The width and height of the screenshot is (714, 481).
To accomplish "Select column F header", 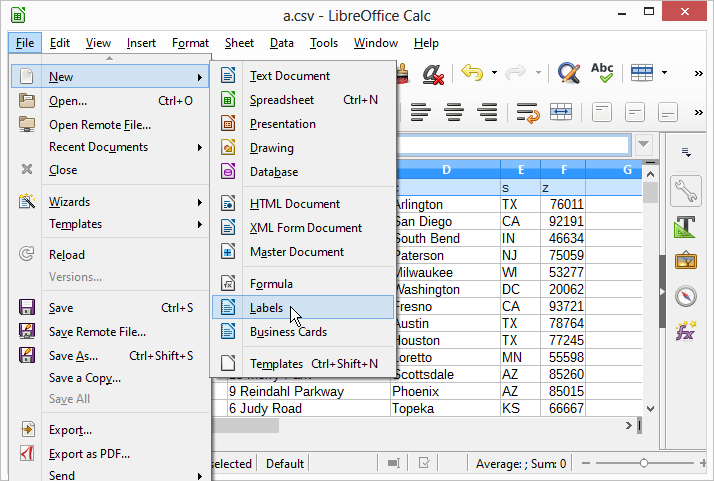I will click(x=563, y=169).
